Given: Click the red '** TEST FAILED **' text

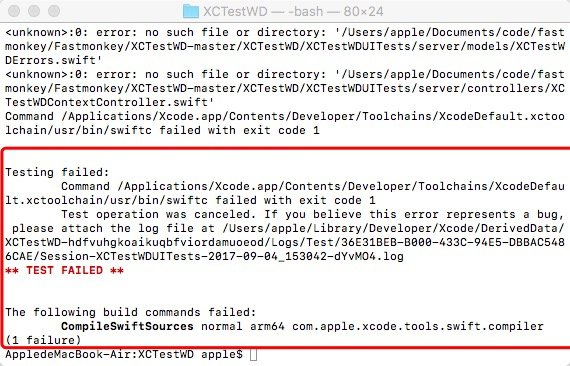Looking at the screenshot, I should click(x=64, y=270).
